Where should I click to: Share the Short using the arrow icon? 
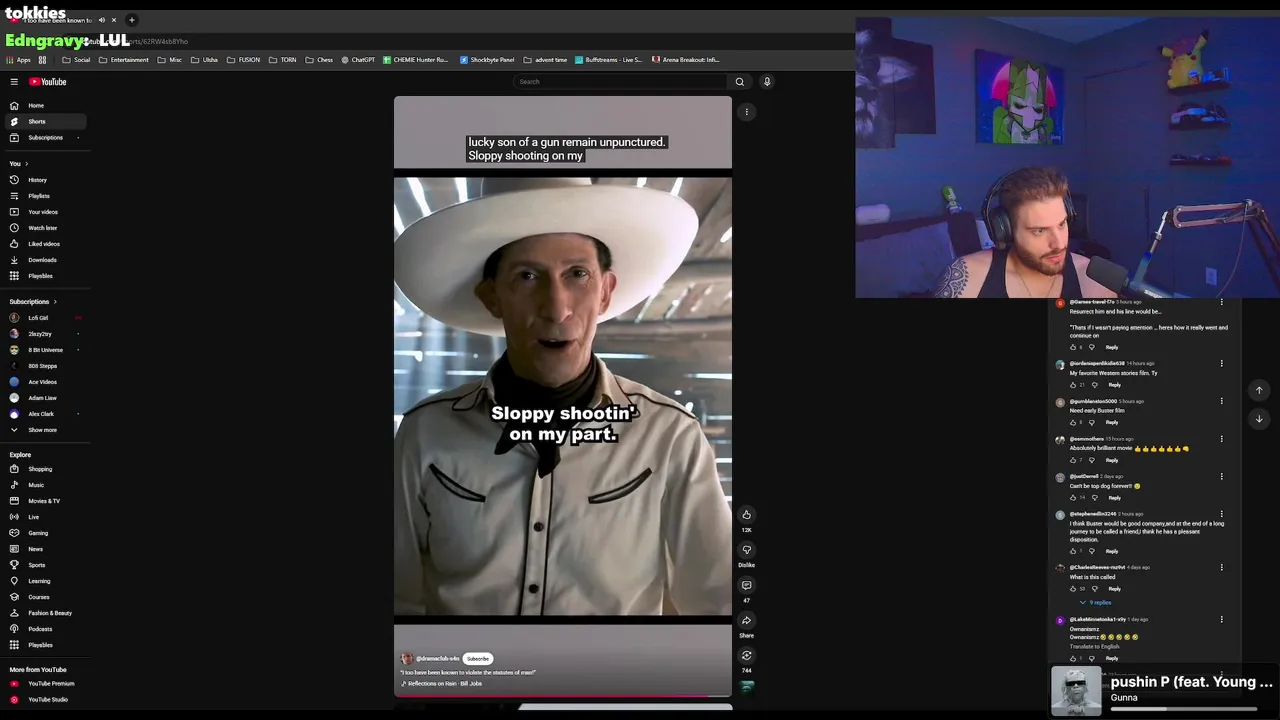click(x=746, y=620)
